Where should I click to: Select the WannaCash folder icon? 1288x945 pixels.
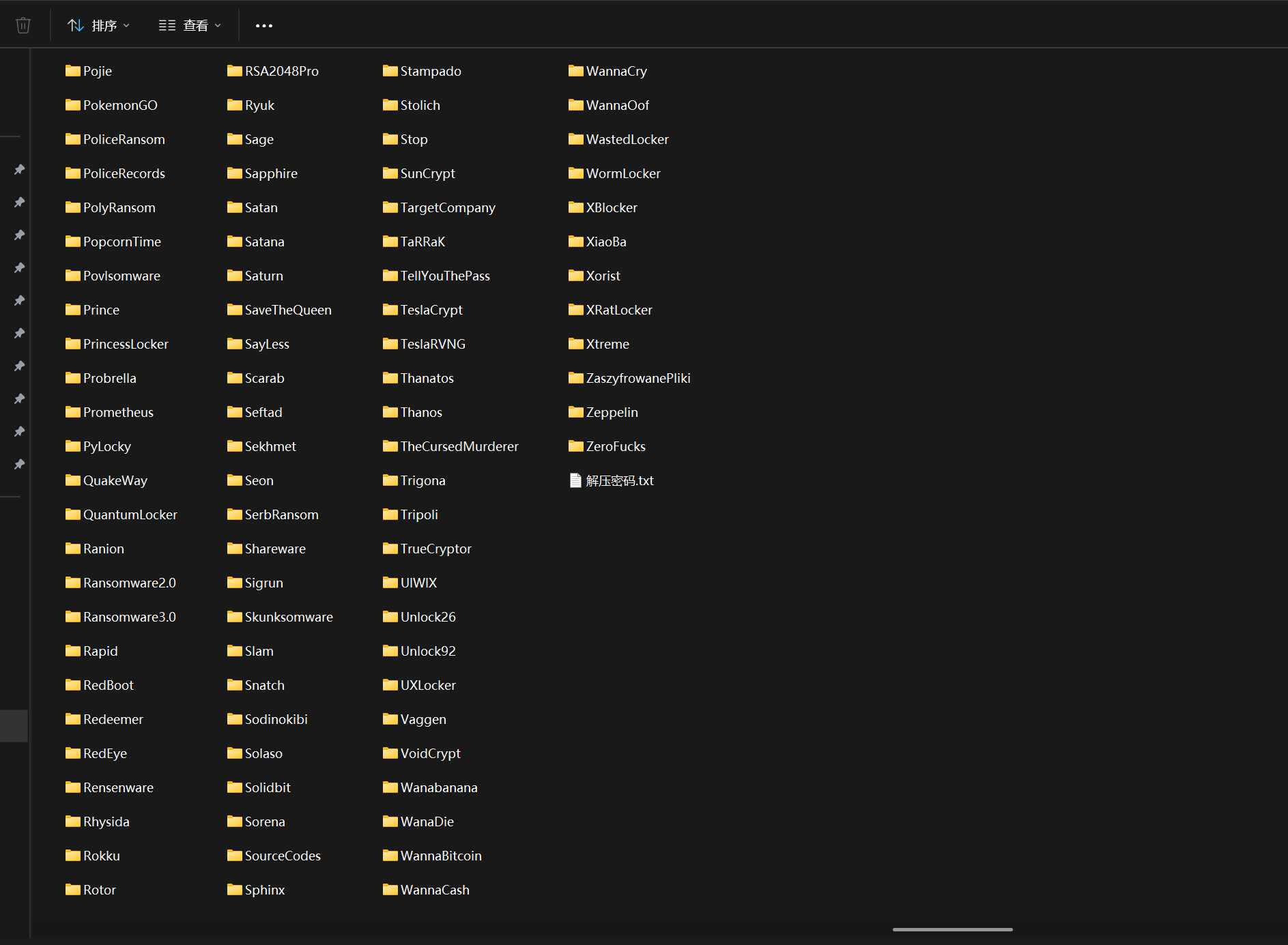coord(390,889)
